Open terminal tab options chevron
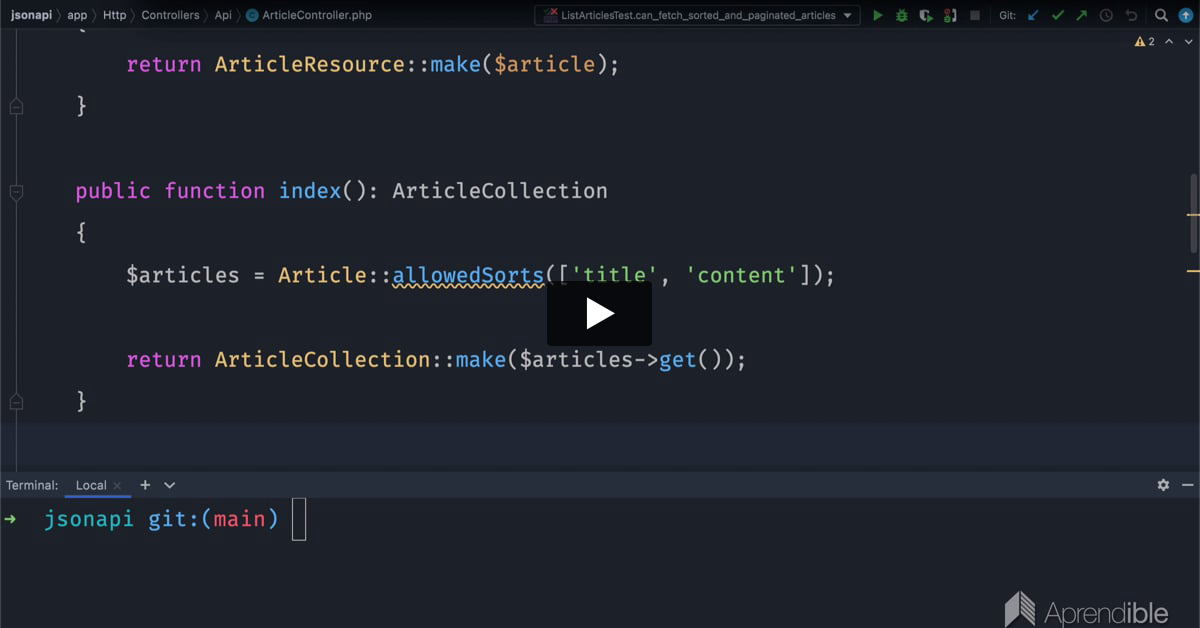This screenshot has height=628, width=1200. pyautogui.click(x=169, y=485)
